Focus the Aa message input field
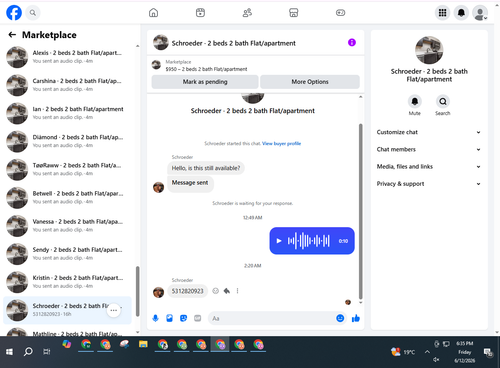 (272, 318)
